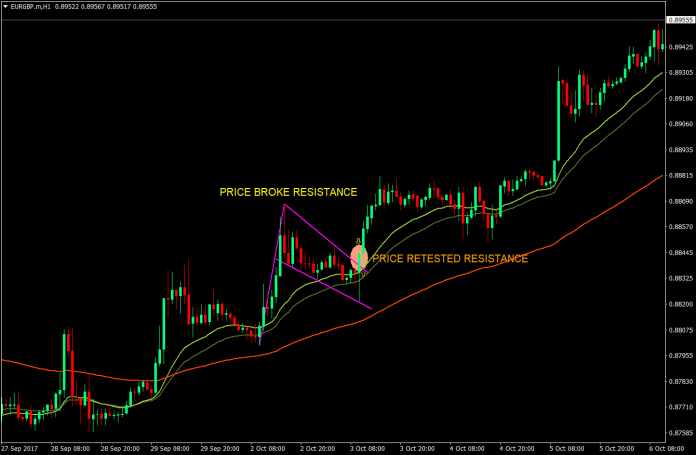696x455 pixels.
Task: Click the 0.88690 price level on axis
Action: point(681,202)
